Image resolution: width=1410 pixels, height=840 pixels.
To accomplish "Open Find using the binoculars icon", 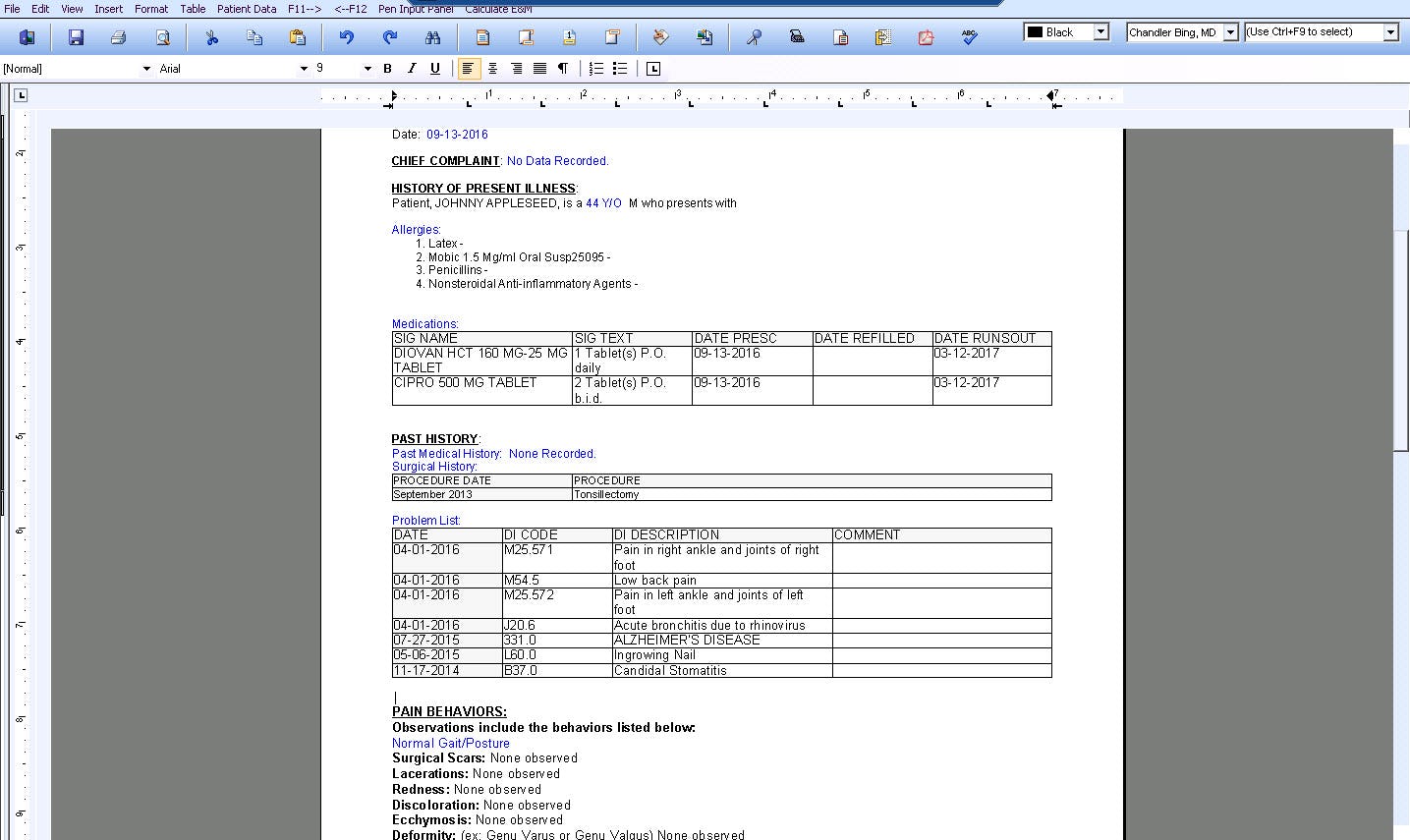I will [x=434, y=36].
